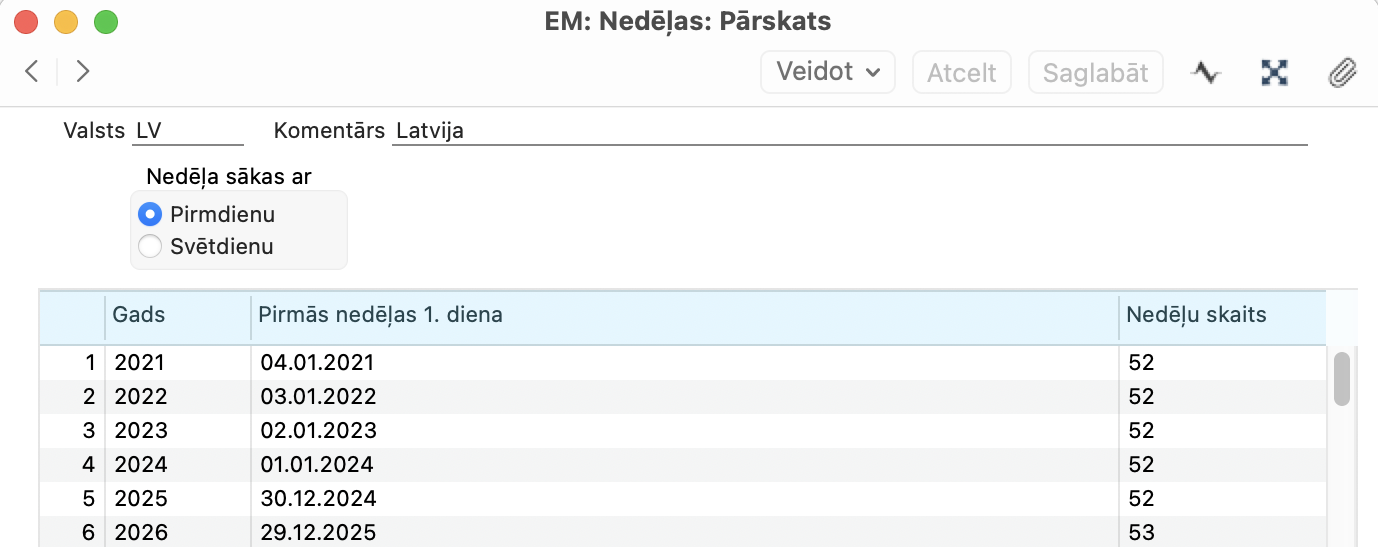Click the Pirmās nedēļas 1. diena header
The width and height of the screenshot is (1378, 547).
point(685,316)
